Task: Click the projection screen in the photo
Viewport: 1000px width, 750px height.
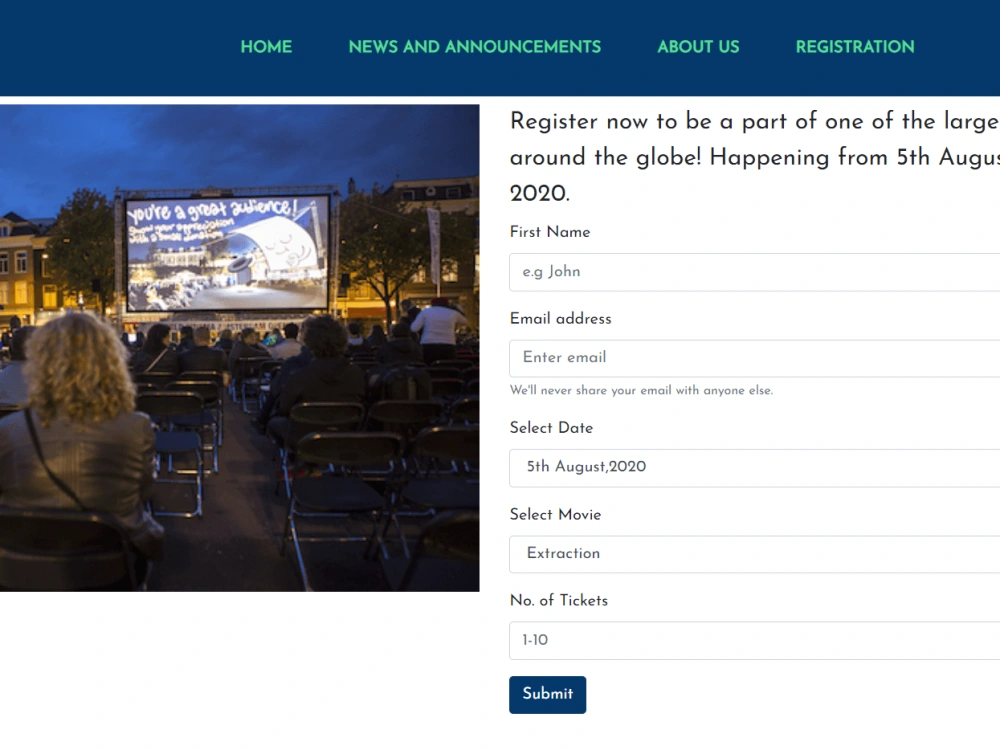Action: [228, 253]
